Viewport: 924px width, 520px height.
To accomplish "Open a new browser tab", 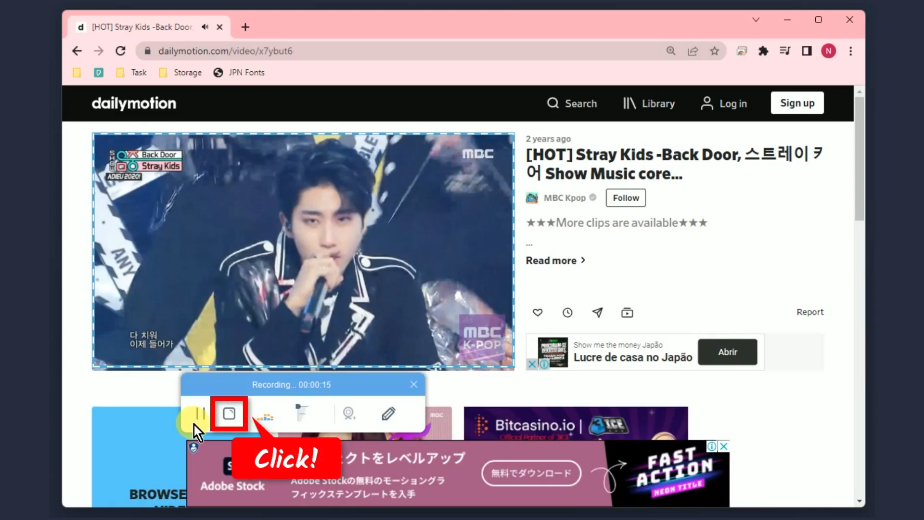I will [x=245, y=27].
